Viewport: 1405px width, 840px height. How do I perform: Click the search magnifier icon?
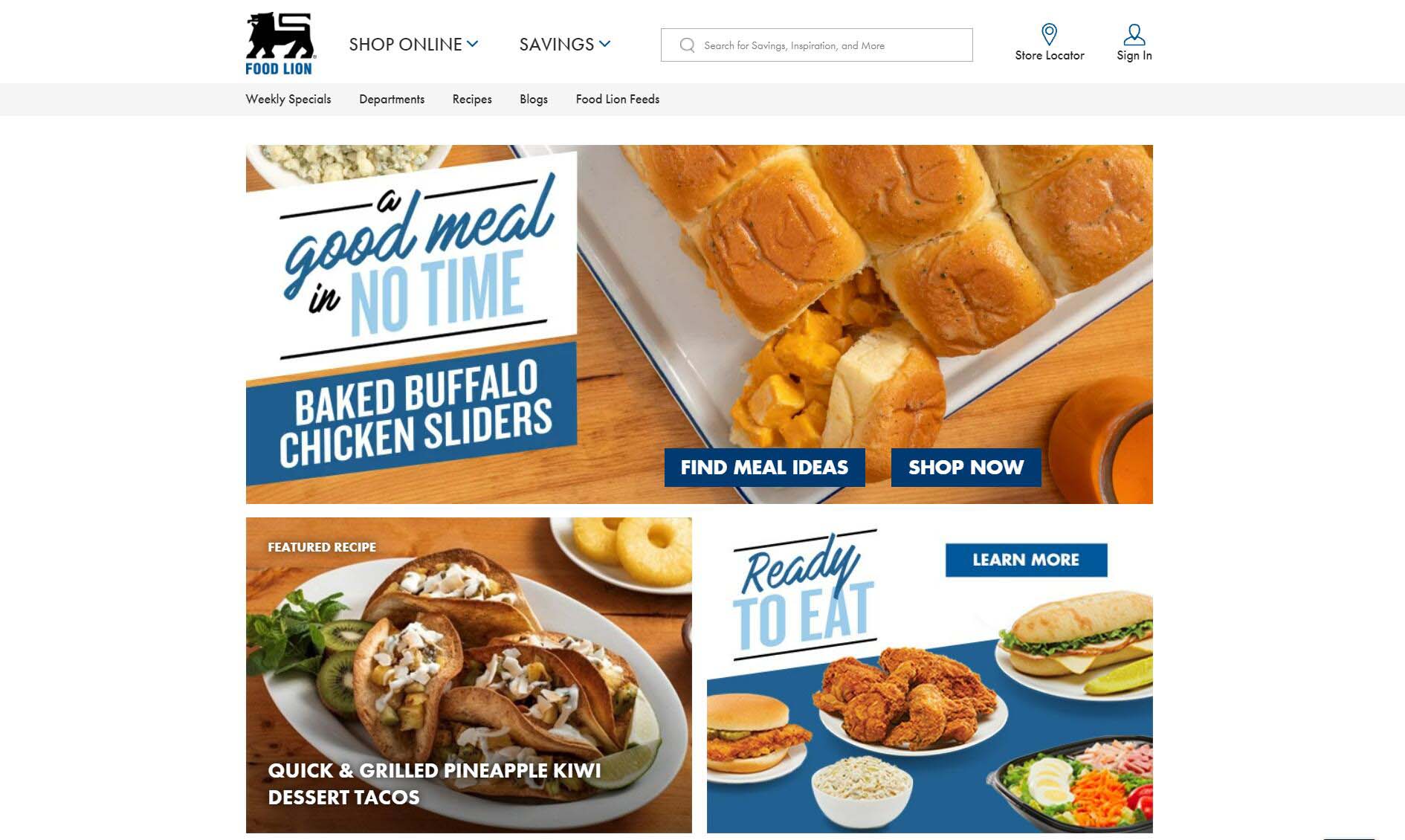click(x=687, y=45)
